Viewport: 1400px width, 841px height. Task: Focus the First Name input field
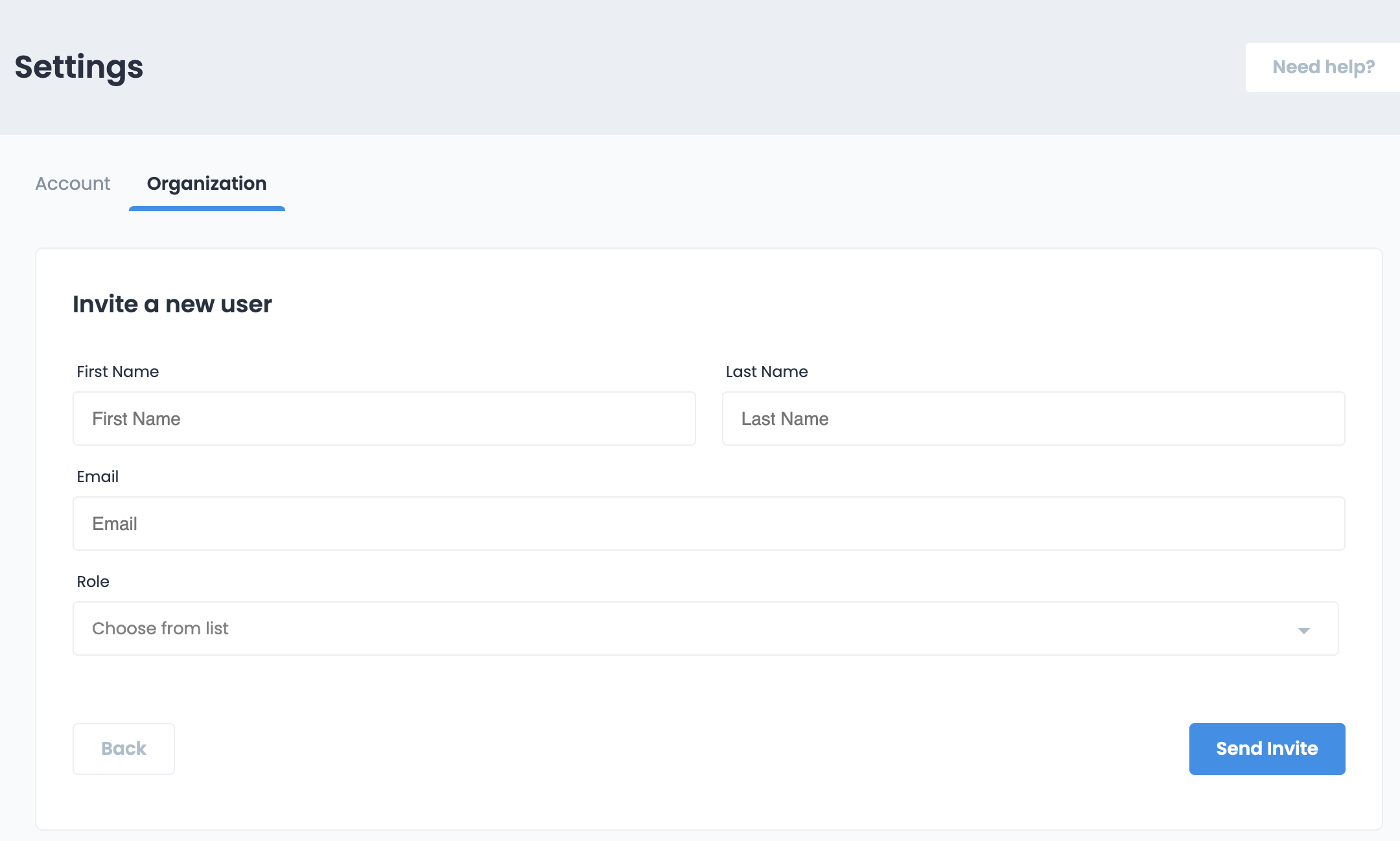[384, 419]
